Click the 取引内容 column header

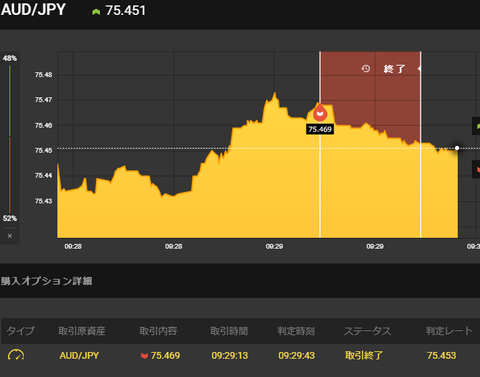point(158,331)
